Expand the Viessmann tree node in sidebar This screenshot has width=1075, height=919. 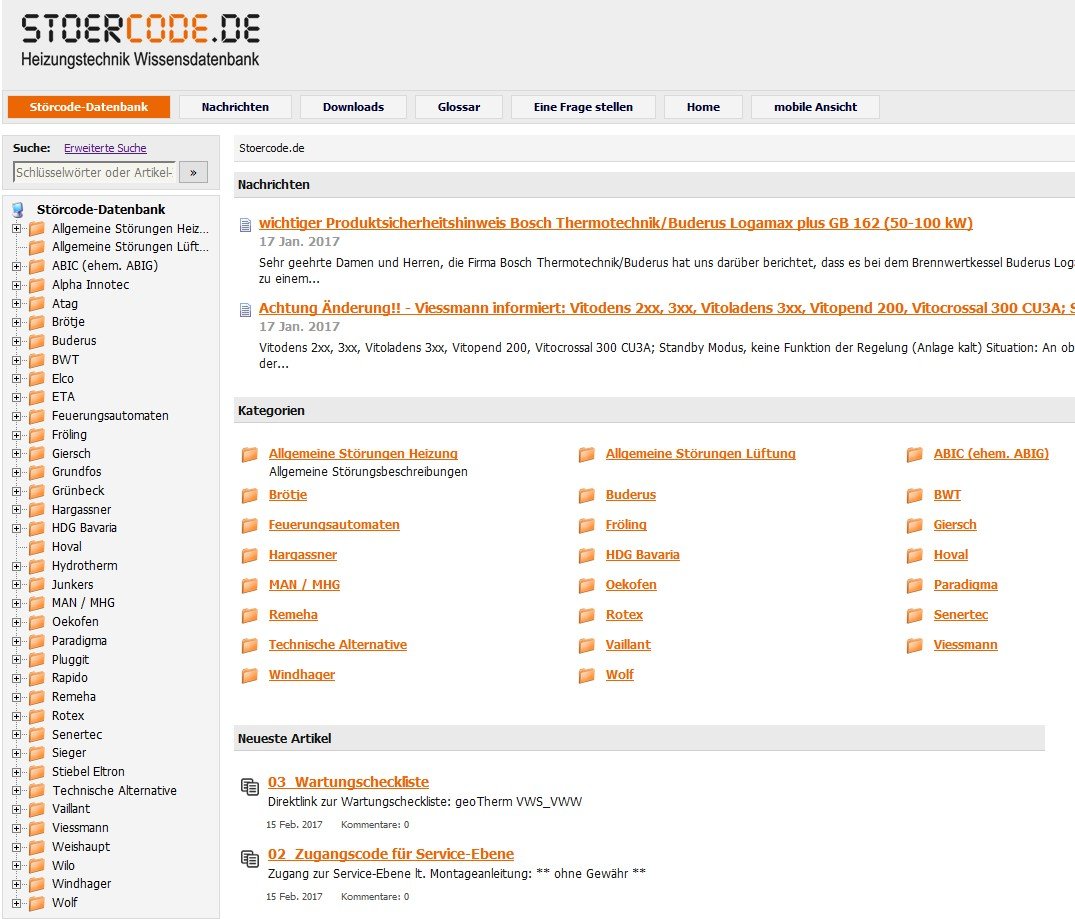point(16,828)
